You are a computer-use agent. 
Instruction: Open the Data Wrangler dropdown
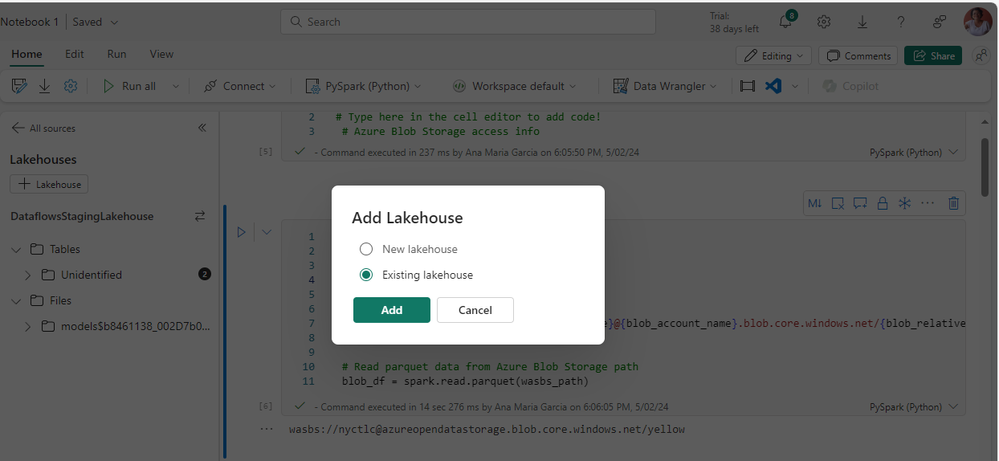665,86
